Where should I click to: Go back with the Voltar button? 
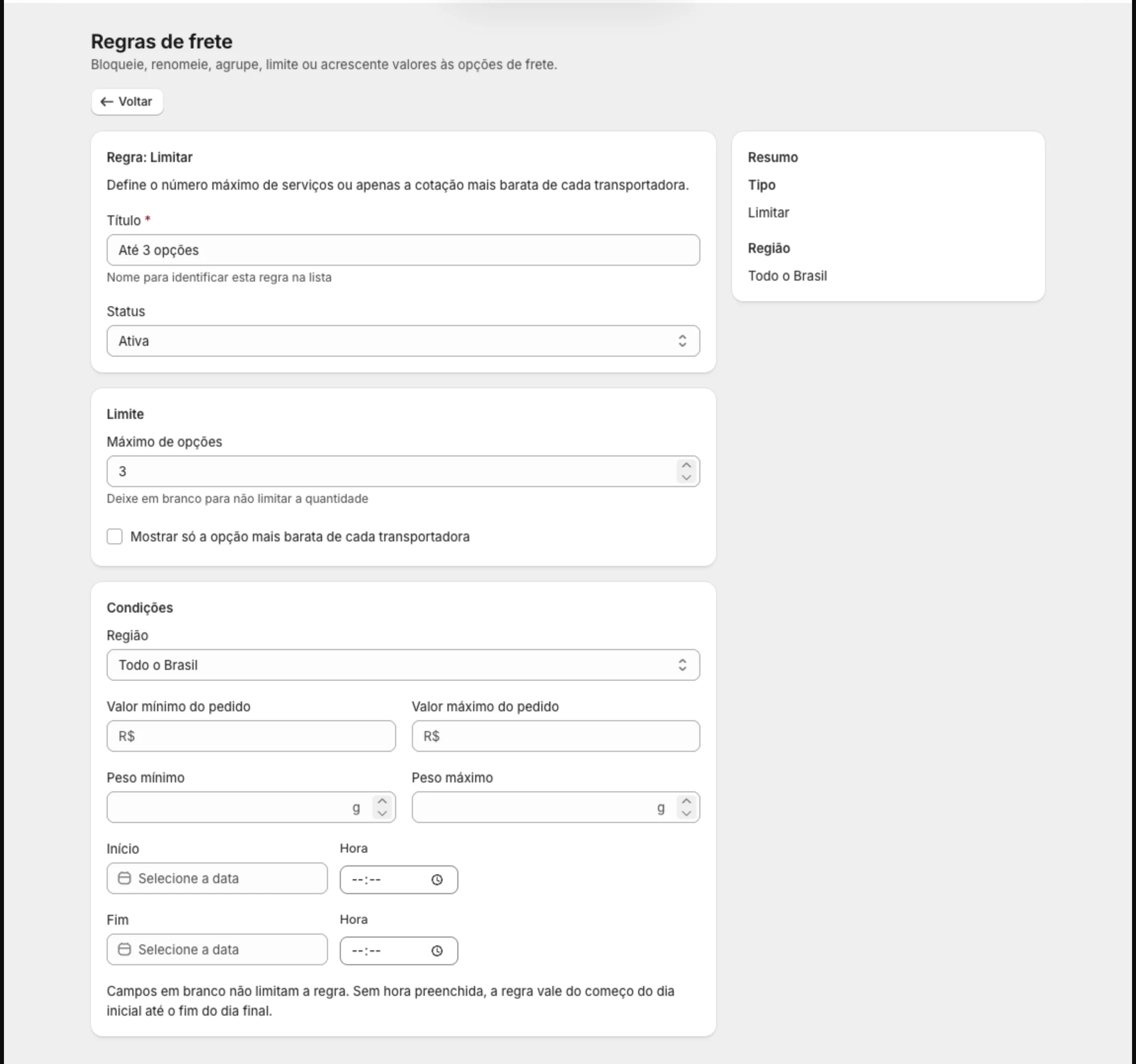click(x=127, y=102)
